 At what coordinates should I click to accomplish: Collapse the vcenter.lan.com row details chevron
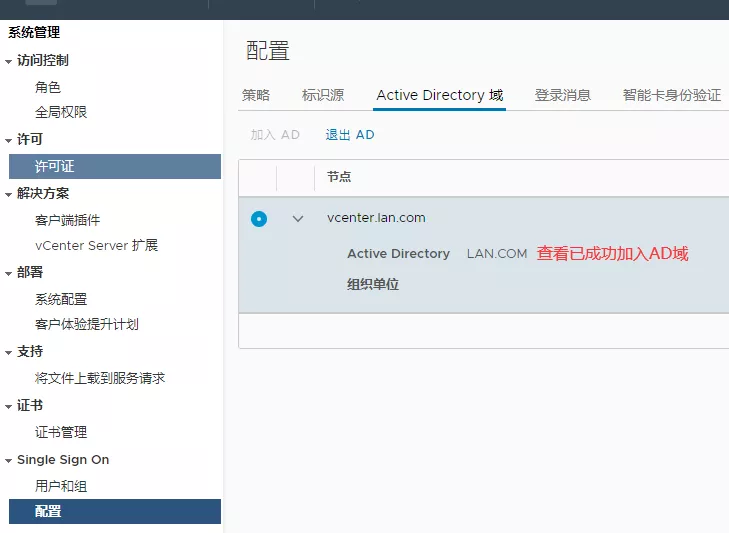click(x=297, y=218)
